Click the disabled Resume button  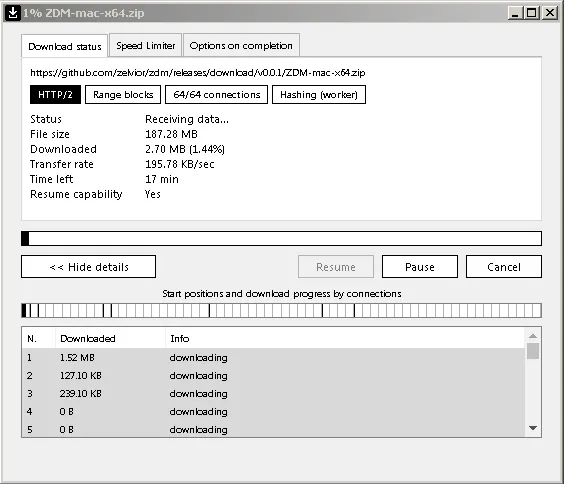(336, 267)
